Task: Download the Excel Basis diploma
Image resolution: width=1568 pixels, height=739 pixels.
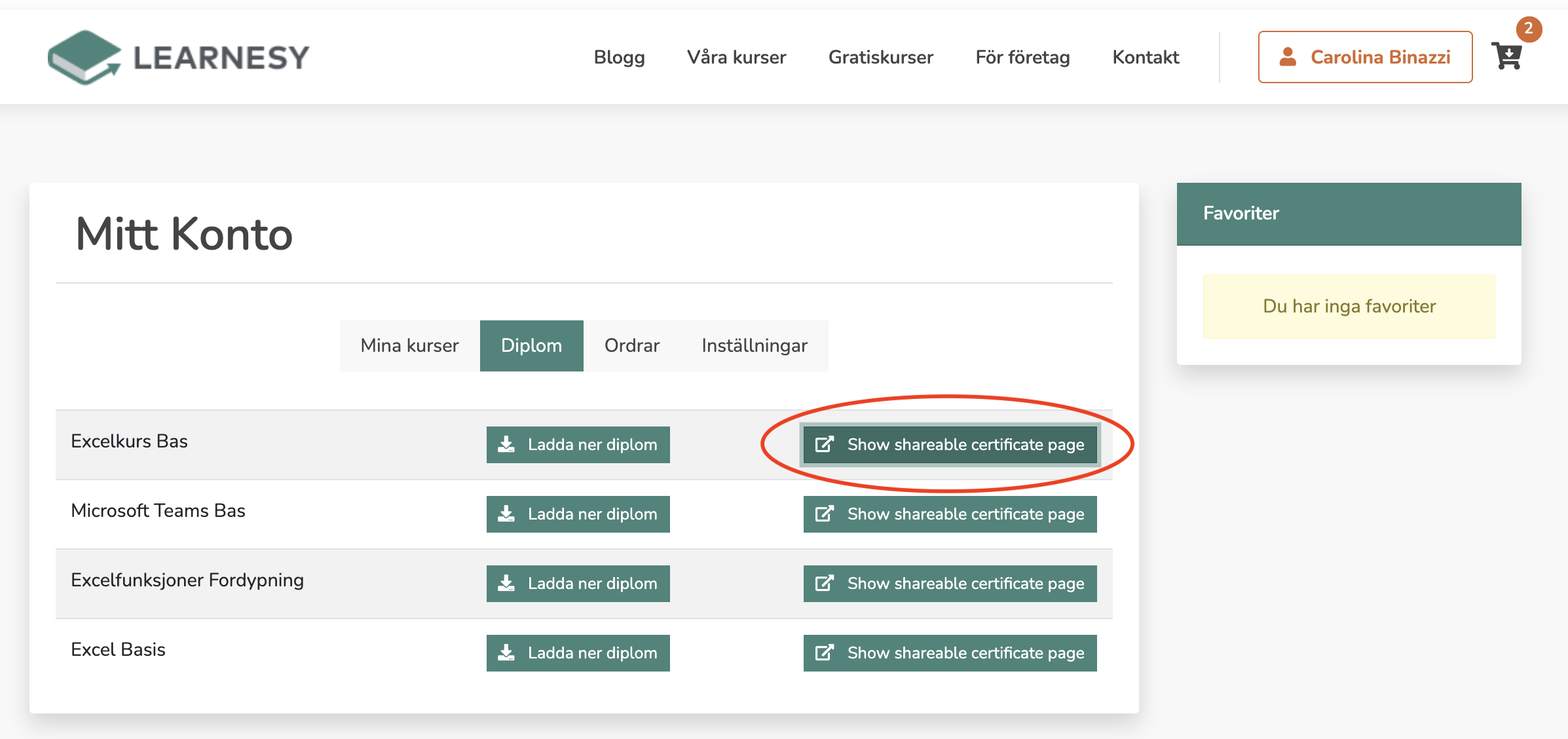Action: pos(578,653)
